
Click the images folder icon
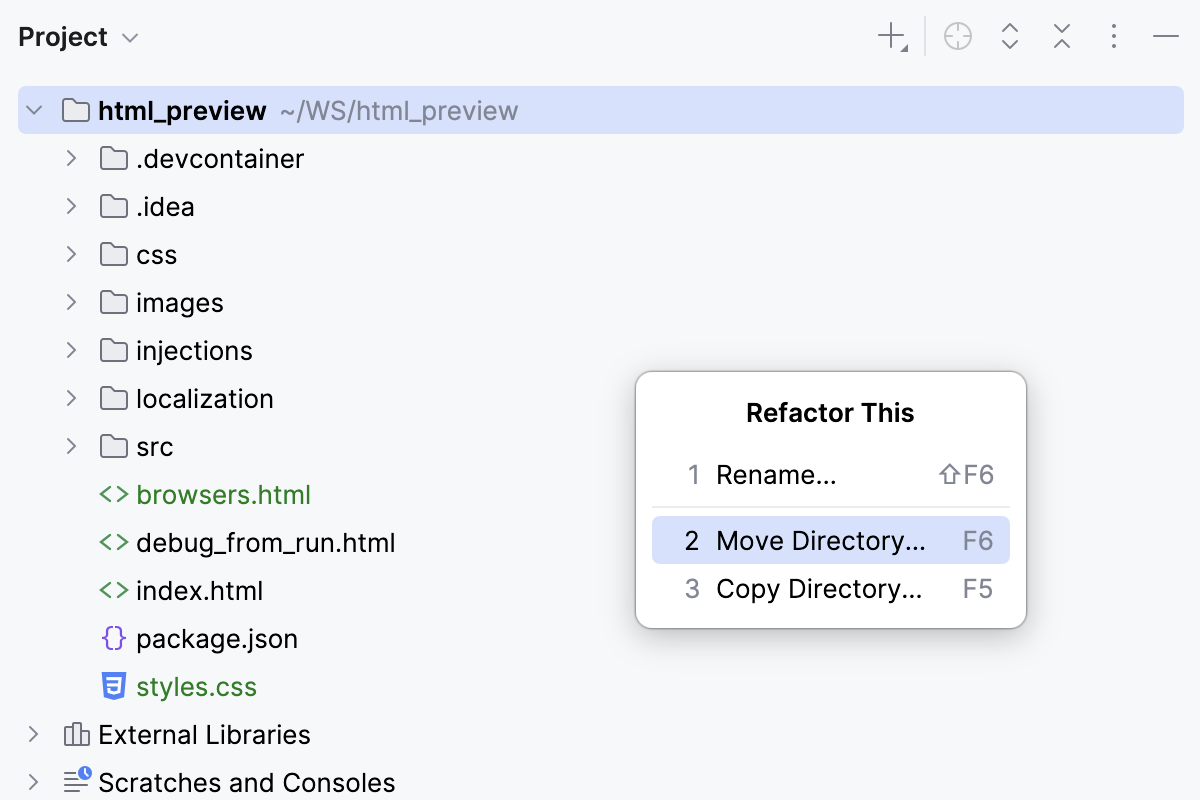click(x=114, y=302)
